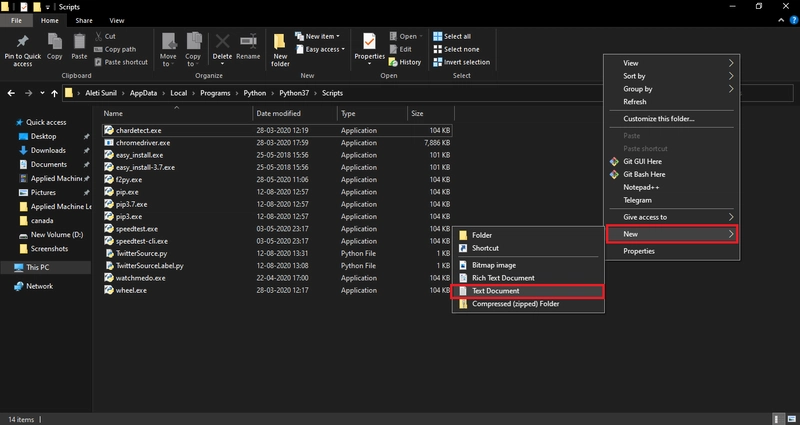The image size is (800, 425).
Task: Create a new Text Document
Action: coord(528,291)
